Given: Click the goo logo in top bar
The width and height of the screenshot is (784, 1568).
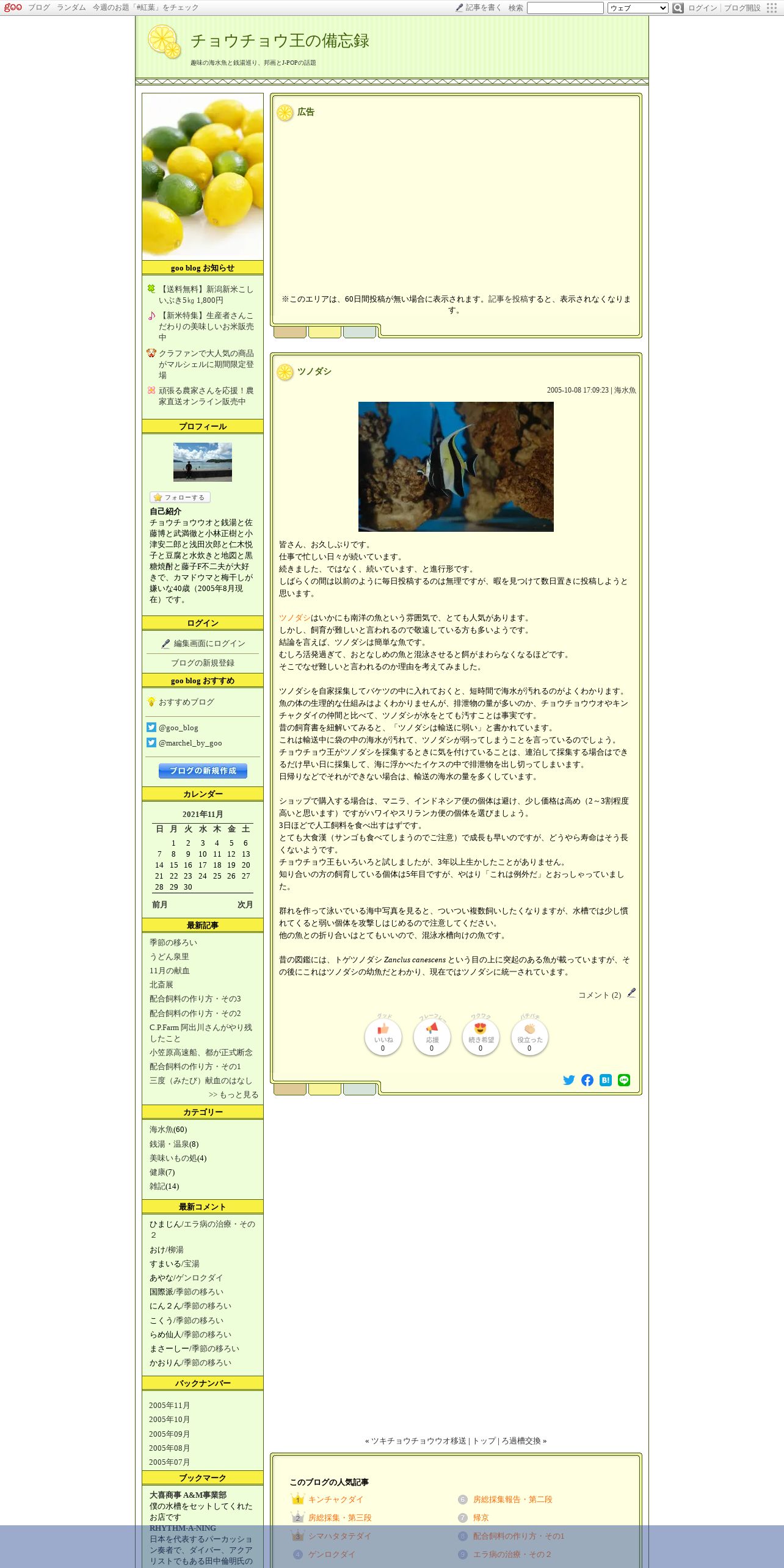Looking at the screenshot, I should pyautogui.click(x=13, y=7).
